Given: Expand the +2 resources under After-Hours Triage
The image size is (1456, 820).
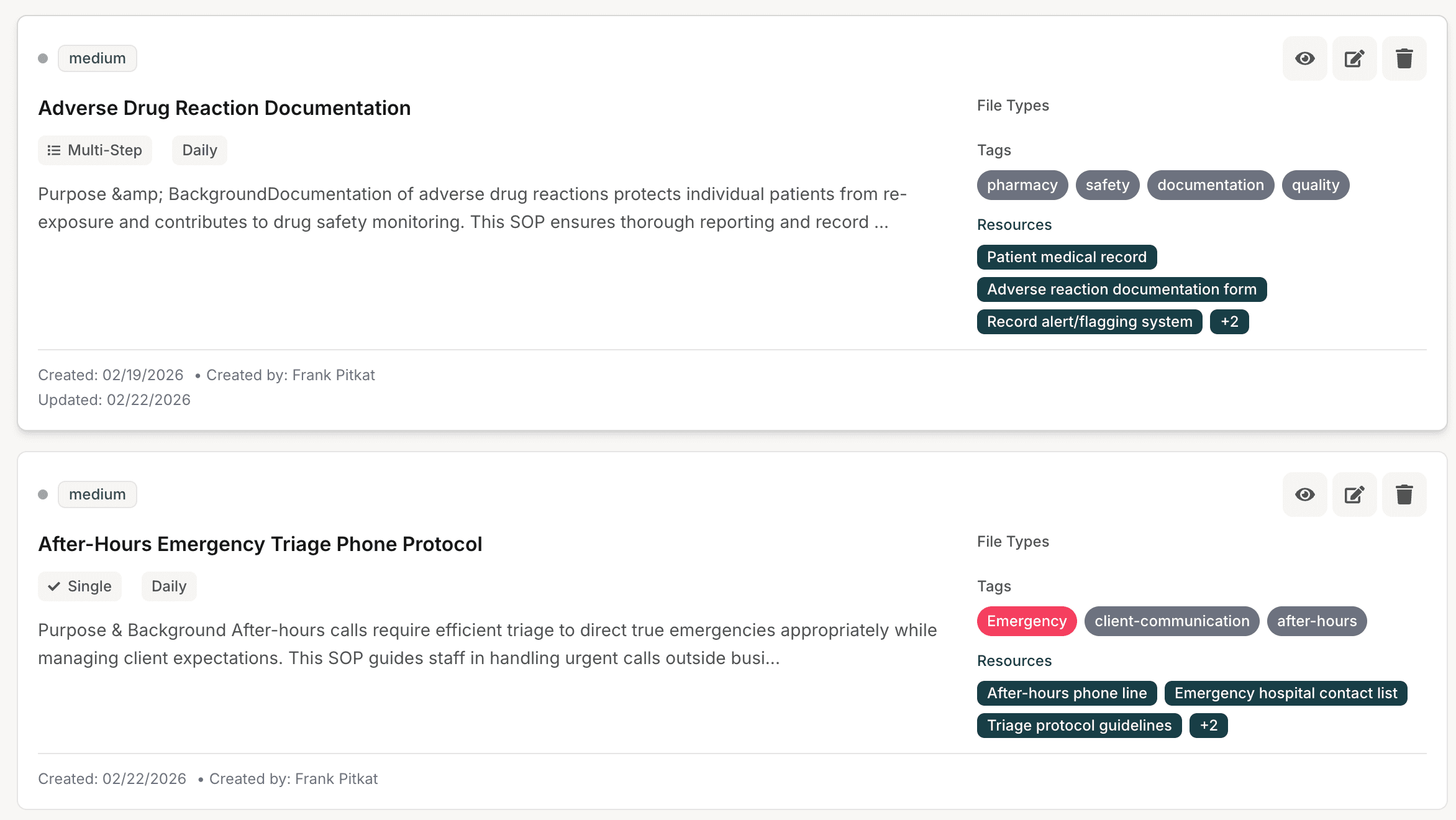Looking at the screenshot, I should (x=1208, y=726).
